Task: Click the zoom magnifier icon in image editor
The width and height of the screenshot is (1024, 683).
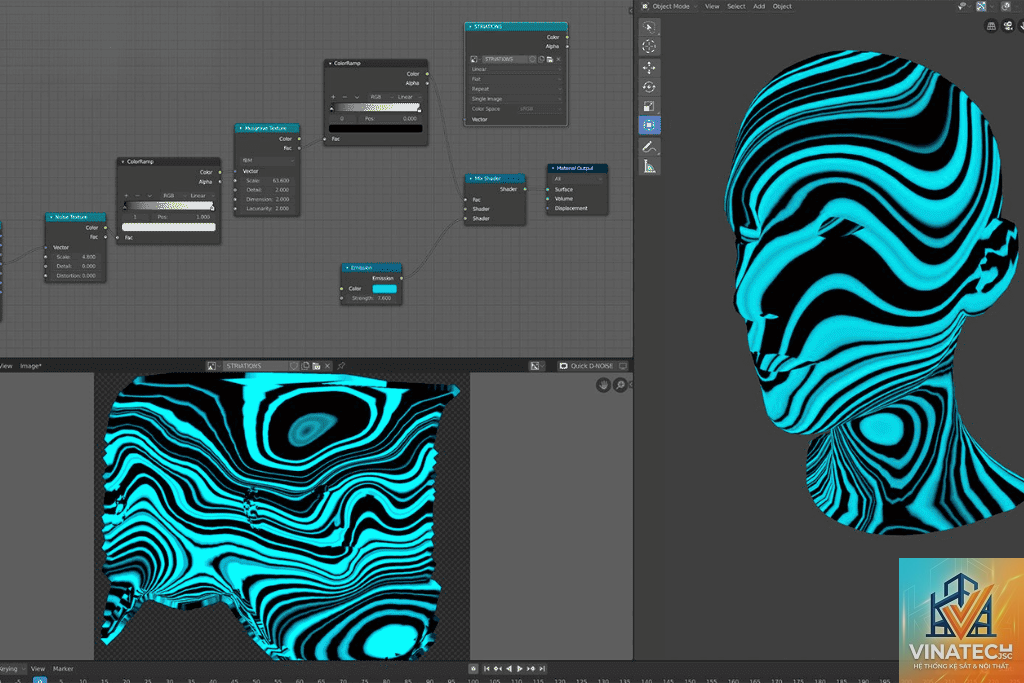Action: [620, 385]
